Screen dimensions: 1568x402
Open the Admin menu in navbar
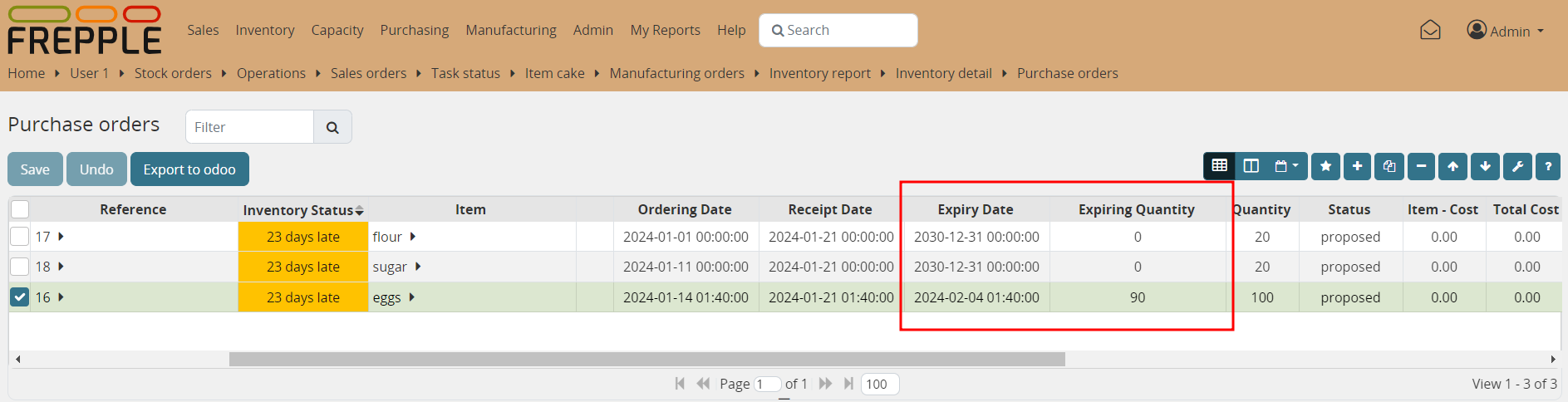[x=593, y=30]
